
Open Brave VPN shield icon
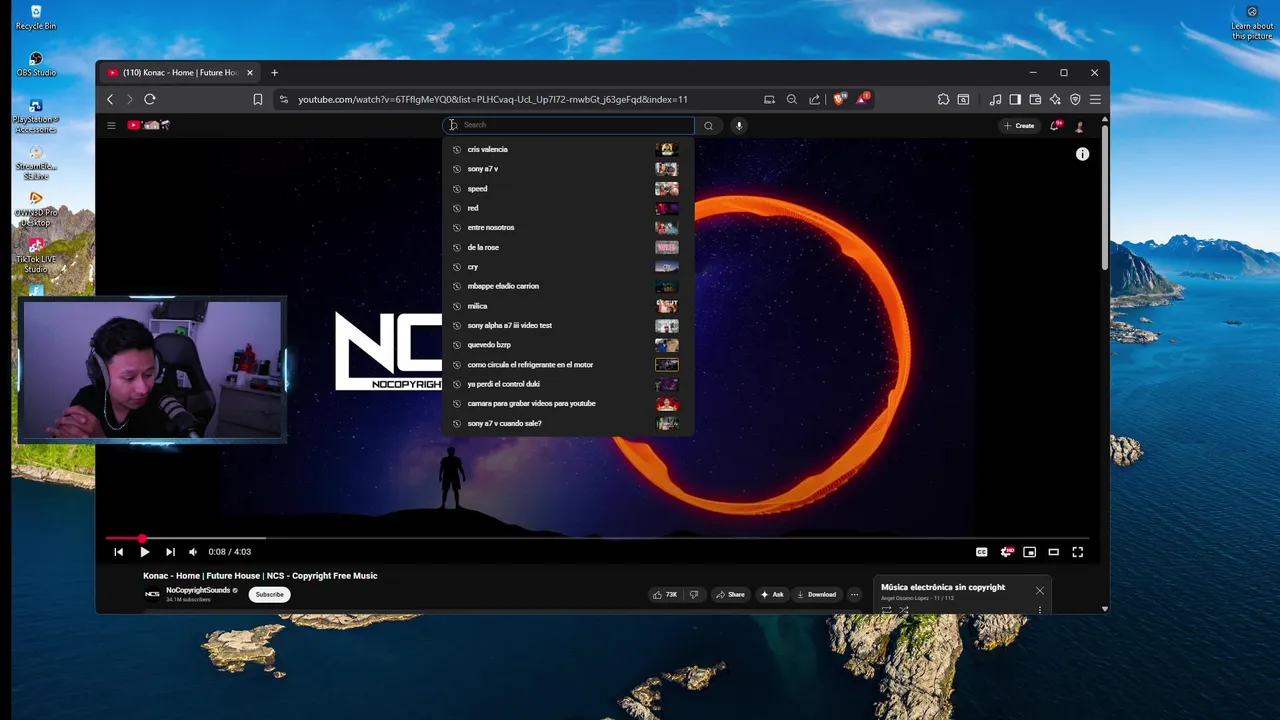pos(1075,99)
